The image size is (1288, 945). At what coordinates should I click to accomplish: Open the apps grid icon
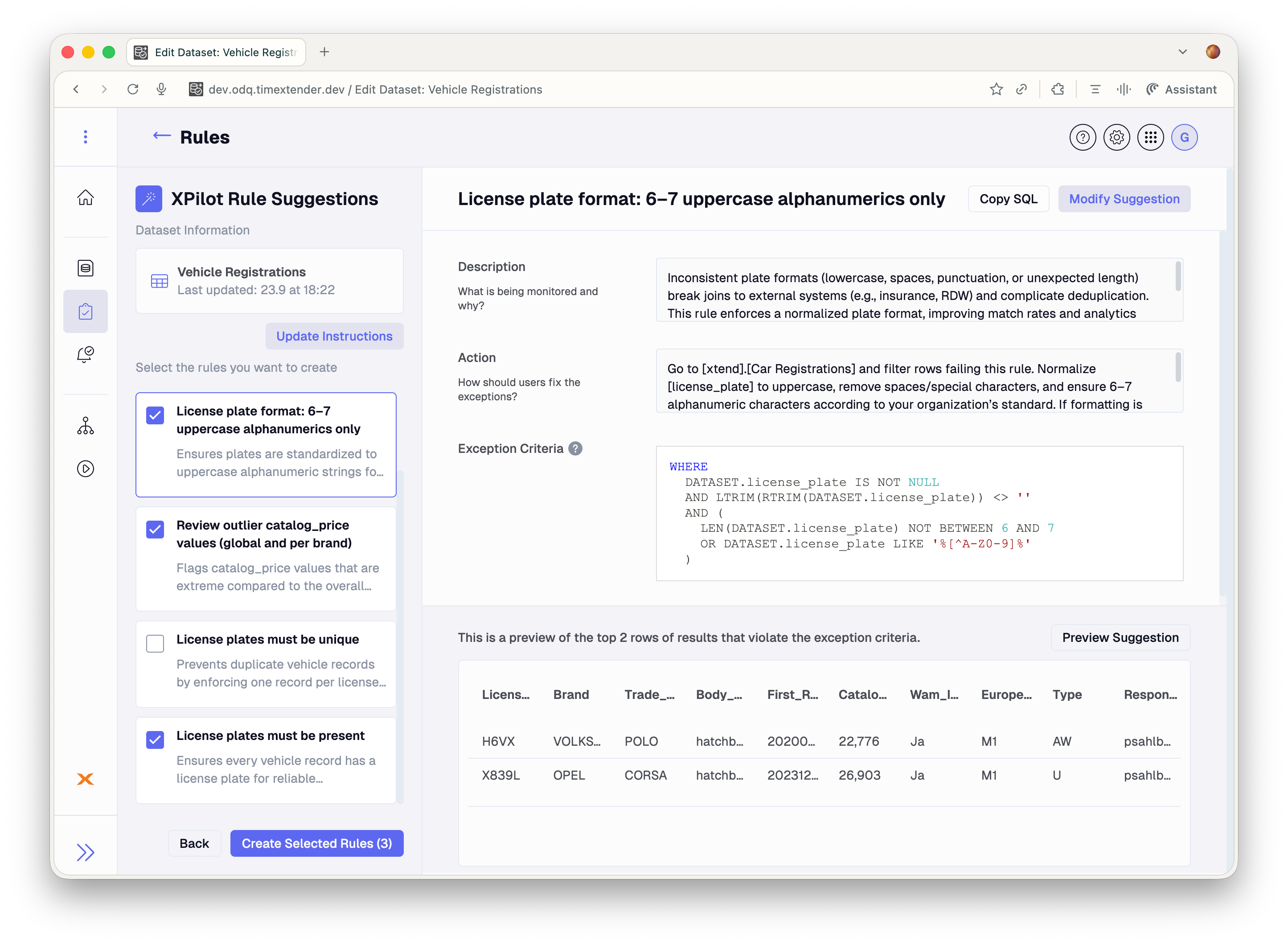click(1150, 137)
